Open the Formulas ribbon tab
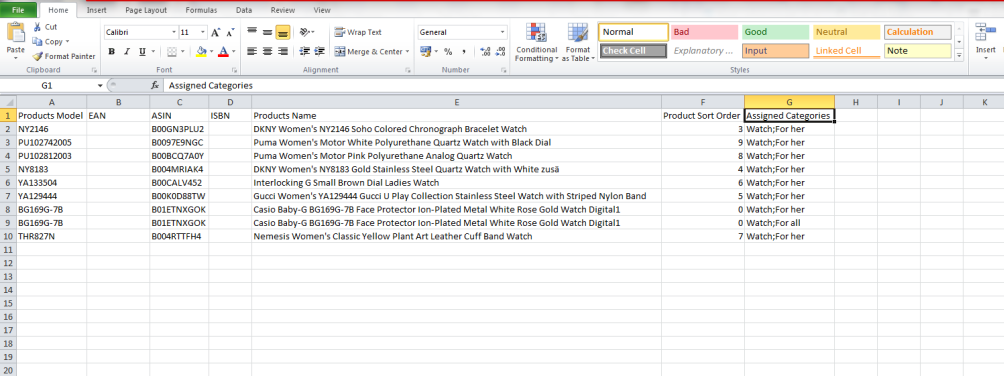Image resolution: width=1004 pixels, height=376 pixels. click(x=201, y=10)
